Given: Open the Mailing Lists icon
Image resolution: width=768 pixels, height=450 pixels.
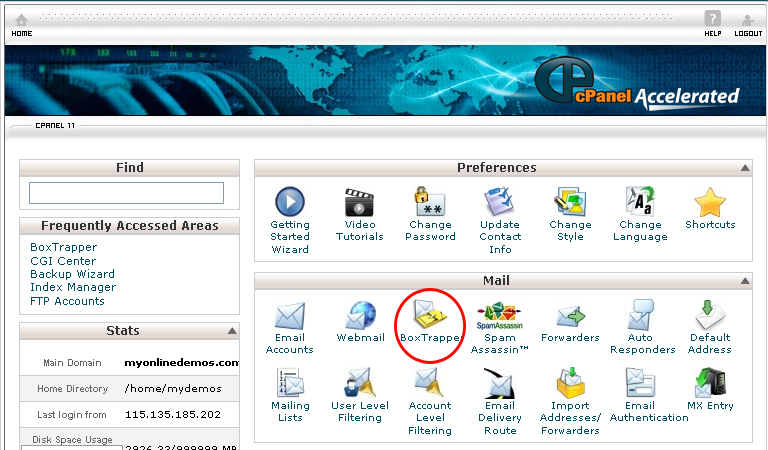Looking at the screenshot, I should [290, 382].
